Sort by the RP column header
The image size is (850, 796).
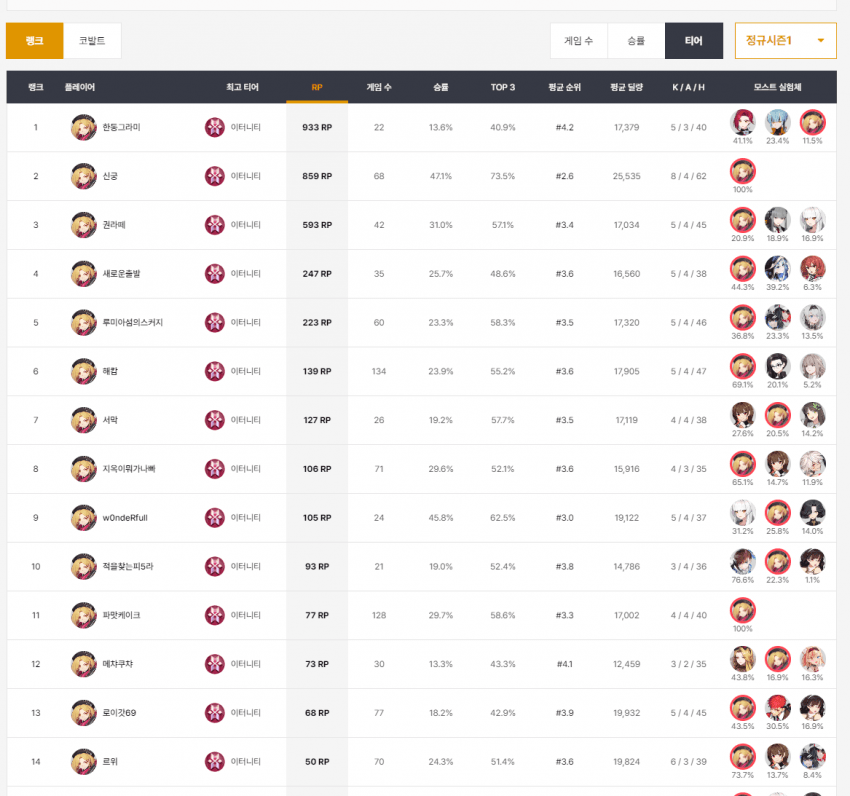317,87
